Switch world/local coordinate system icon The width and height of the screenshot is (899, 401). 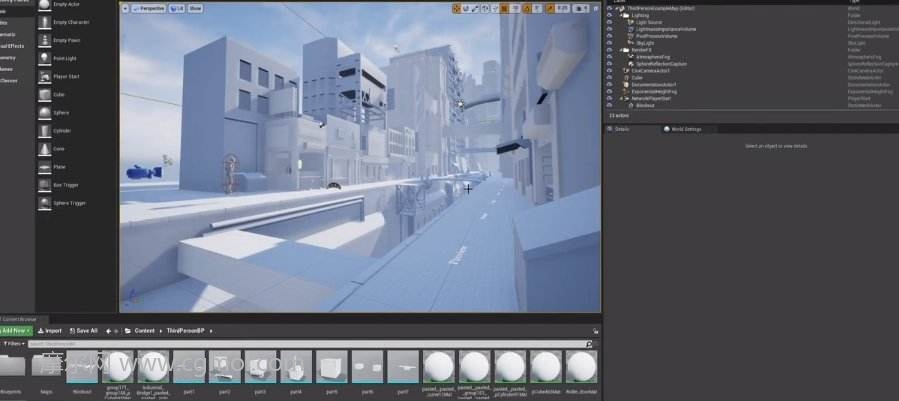click(x=485, y=9)
